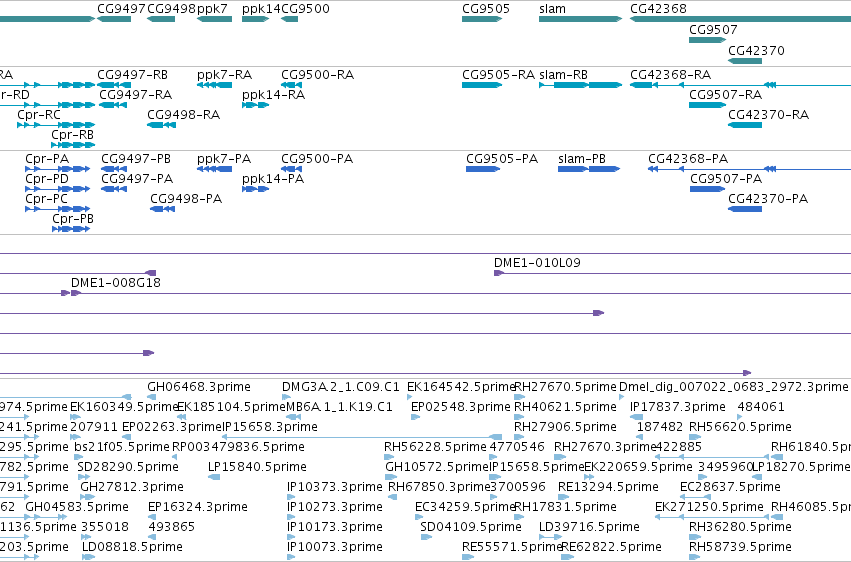The height and width of the screenshot is (562, 851).
Task: Select transcript Cpr-RC
Action: pyautogui.click(x=39, y=115)
